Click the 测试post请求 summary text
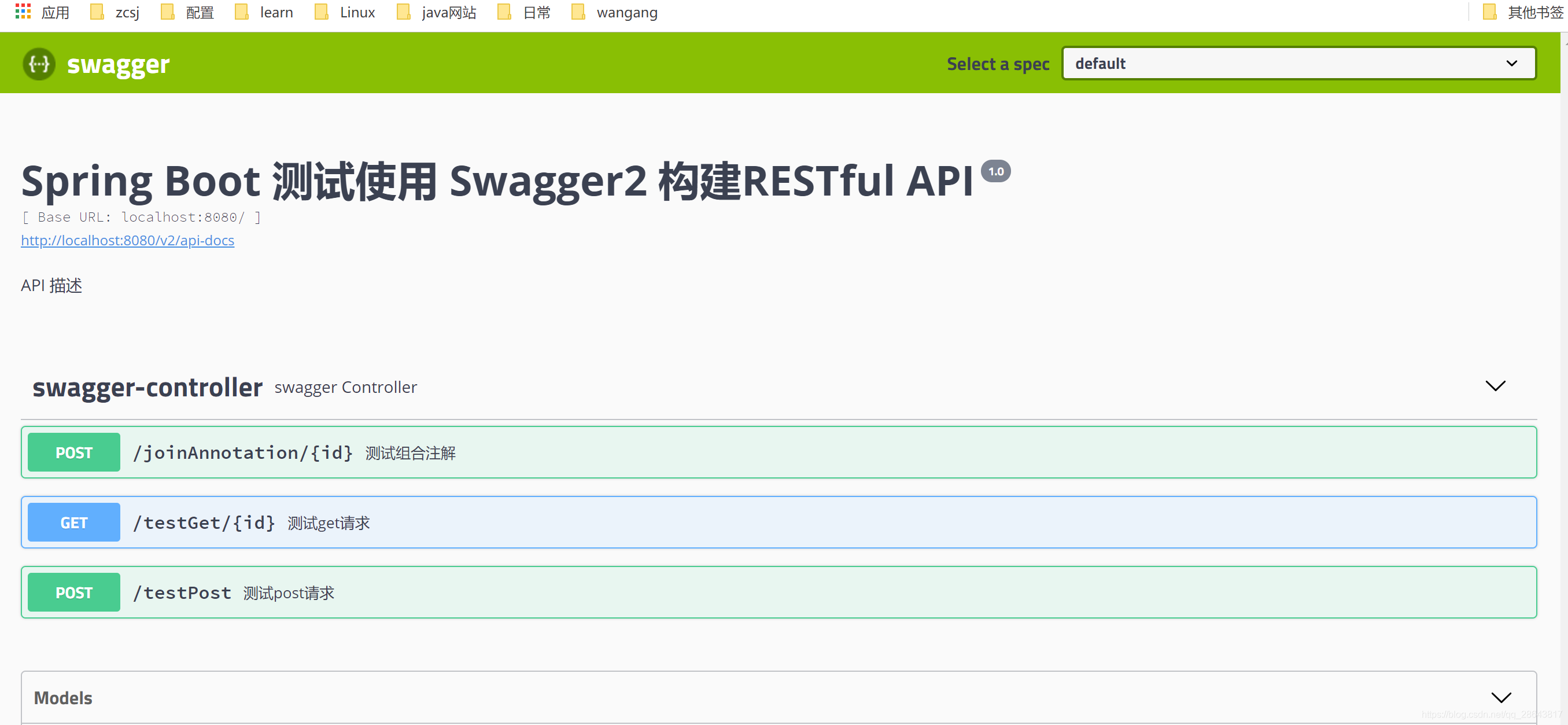Viewport: 1568px width, 725px height. [x=289, y=594]
